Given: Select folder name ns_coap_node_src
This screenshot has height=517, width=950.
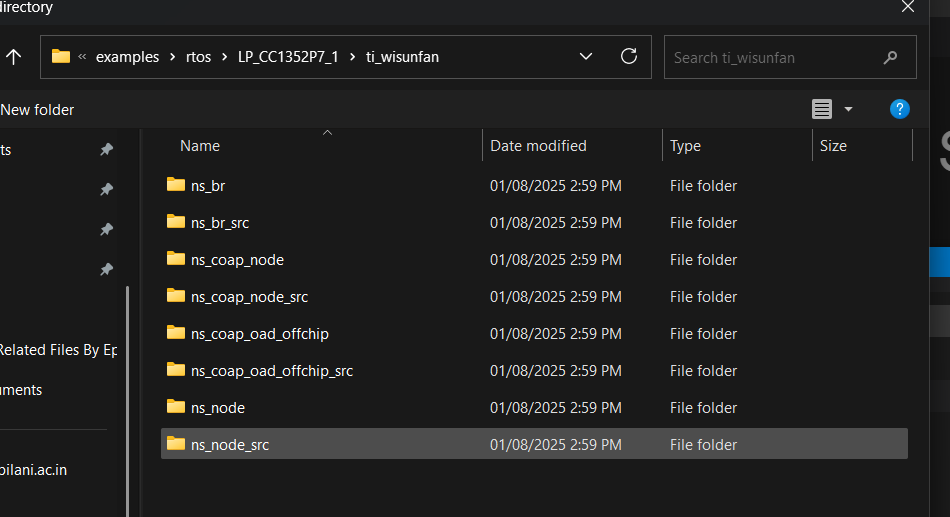Looking at the screenshot, I should (x=250, y=297).
